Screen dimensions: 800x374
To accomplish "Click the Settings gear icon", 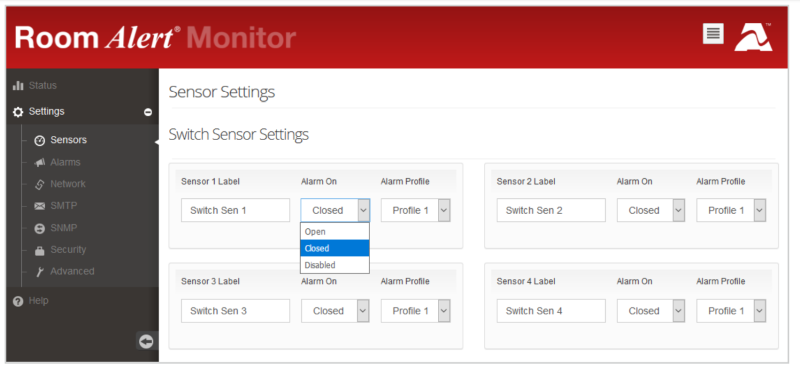I will click(x=18, y=112).
